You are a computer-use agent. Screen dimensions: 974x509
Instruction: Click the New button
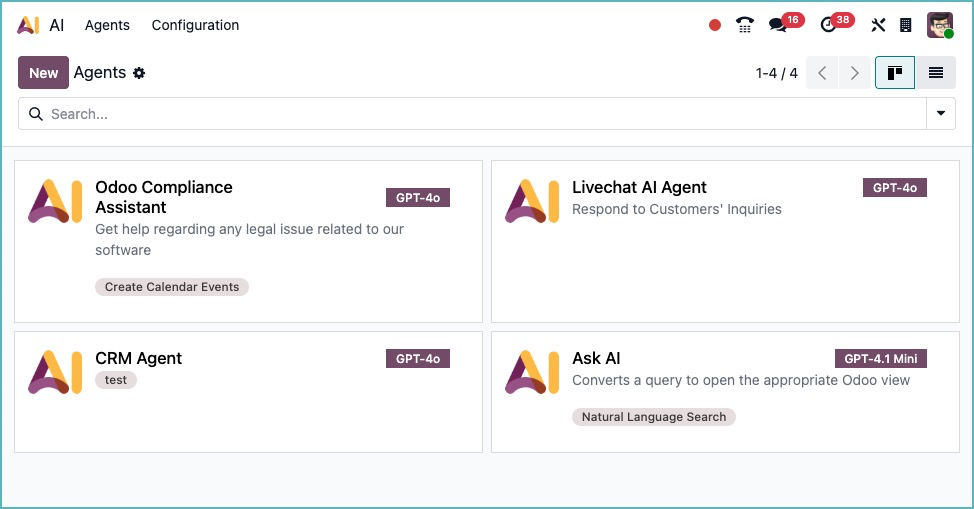tap(43, 73)
